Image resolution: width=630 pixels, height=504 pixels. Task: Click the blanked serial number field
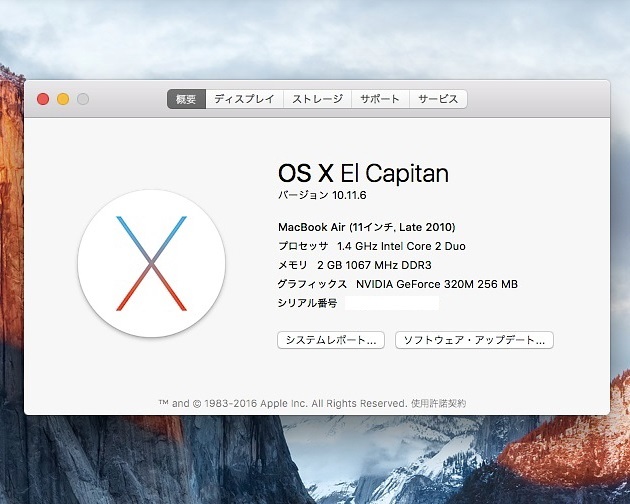(392, 303)
